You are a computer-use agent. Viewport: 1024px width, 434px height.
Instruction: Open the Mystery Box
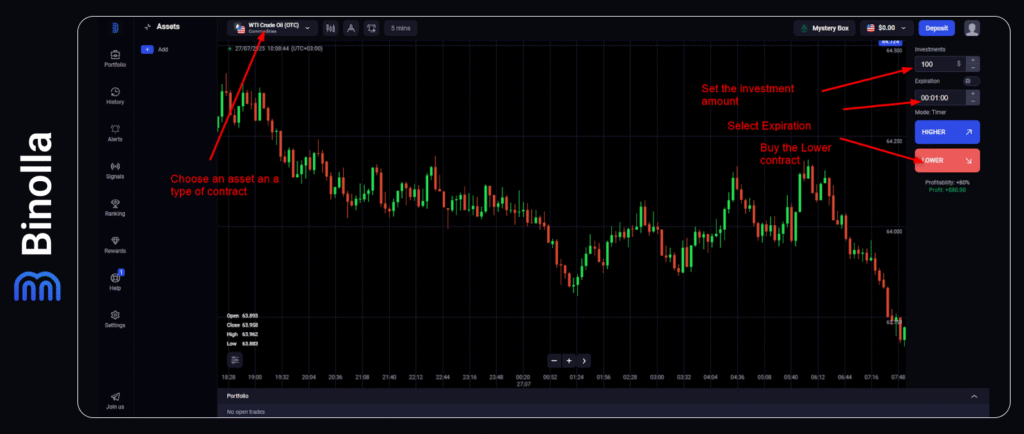825,28
